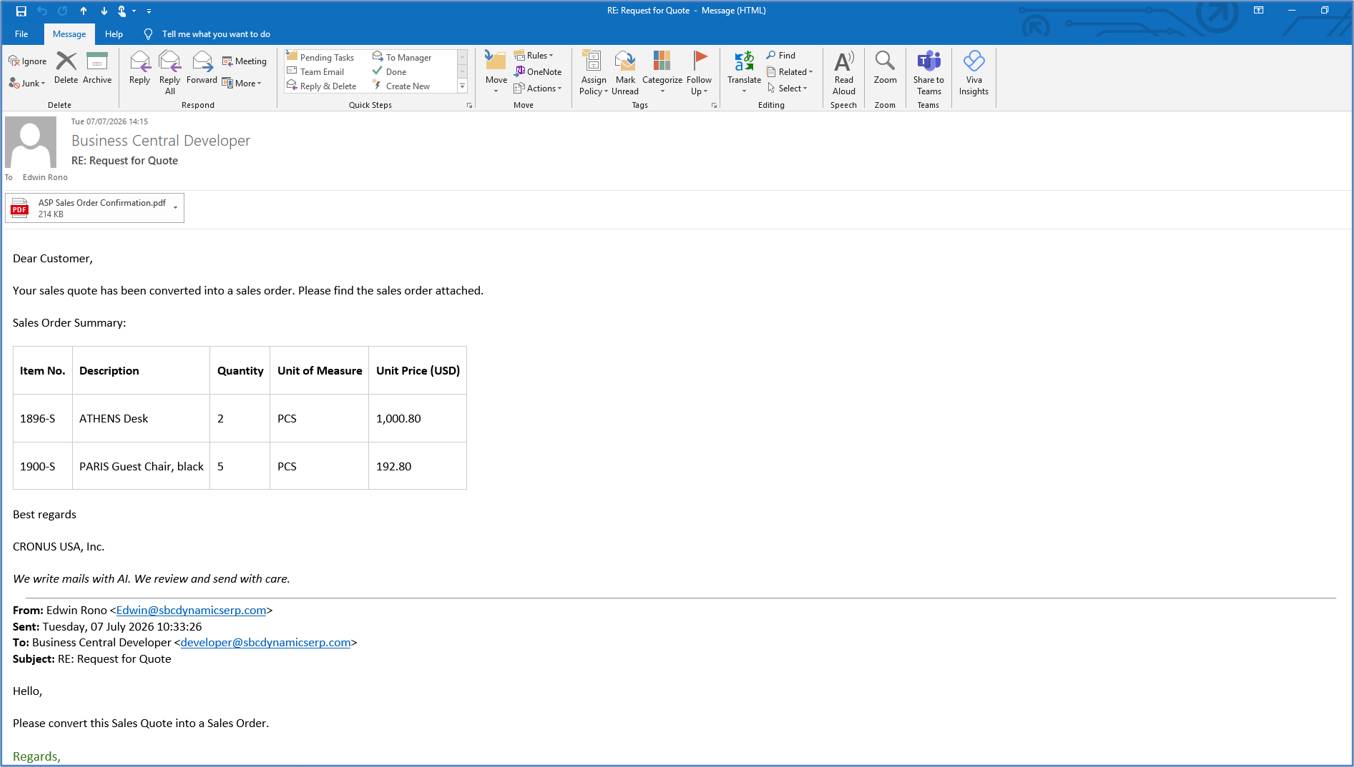Expand the Rules dropdown
Screen dimensions: 1354x767
pyautogui.click(x=533, y=55)
